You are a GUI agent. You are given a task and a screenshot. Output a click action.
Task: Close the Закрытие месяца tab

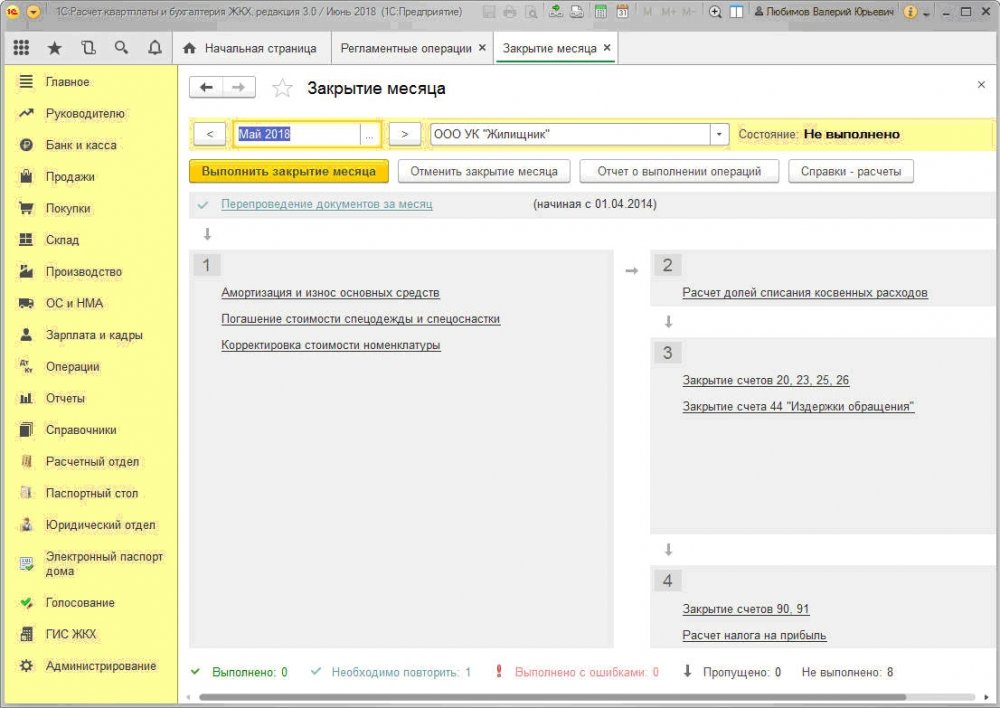coord(607,48)
